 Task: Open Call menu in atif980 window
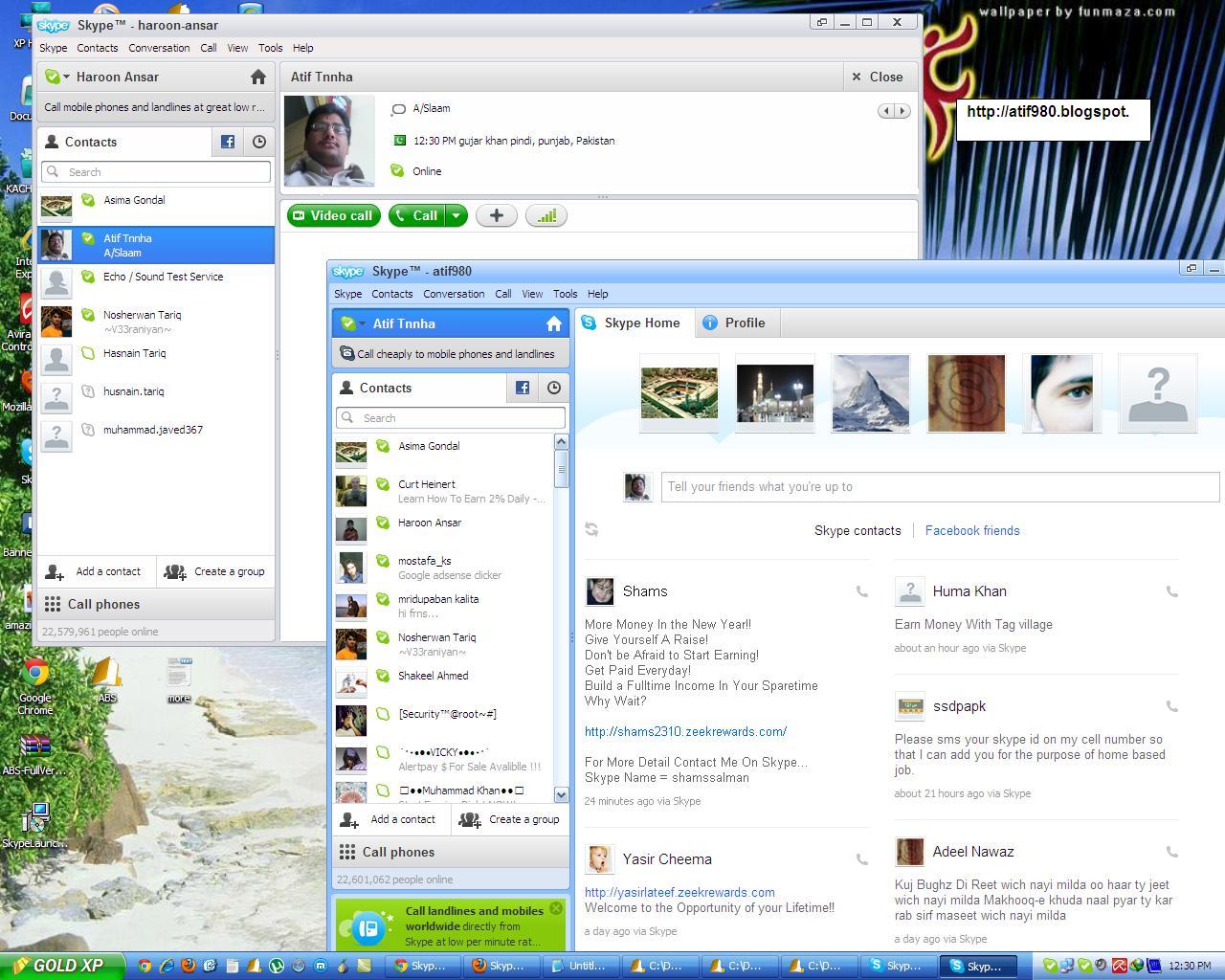tap(503, 294)
